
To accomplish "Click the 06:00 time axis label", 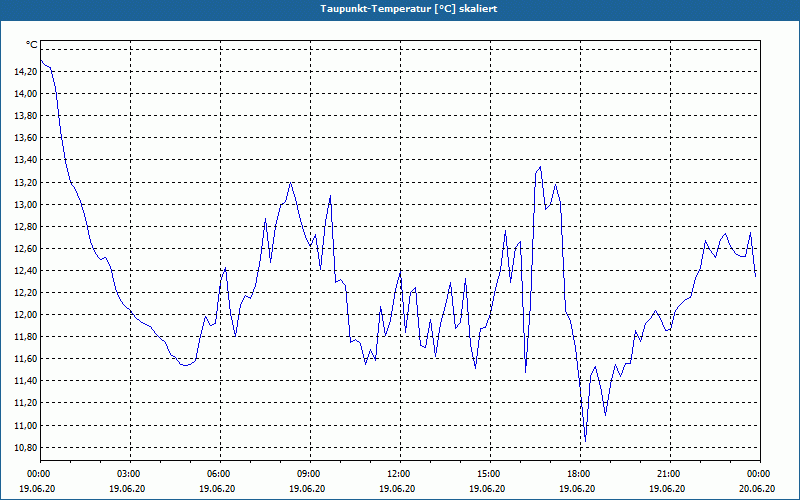I will click(x=220, y=474).
